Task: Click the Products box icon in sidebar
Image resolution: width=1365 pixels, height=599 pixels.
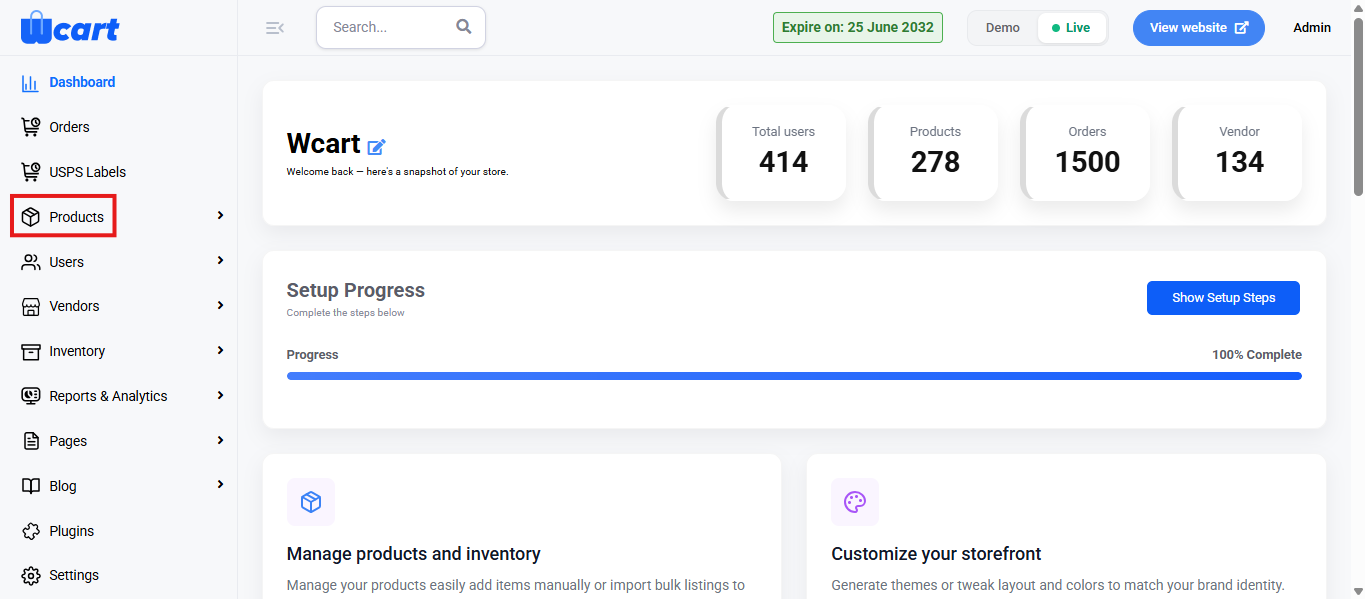Action: point(31,217)
